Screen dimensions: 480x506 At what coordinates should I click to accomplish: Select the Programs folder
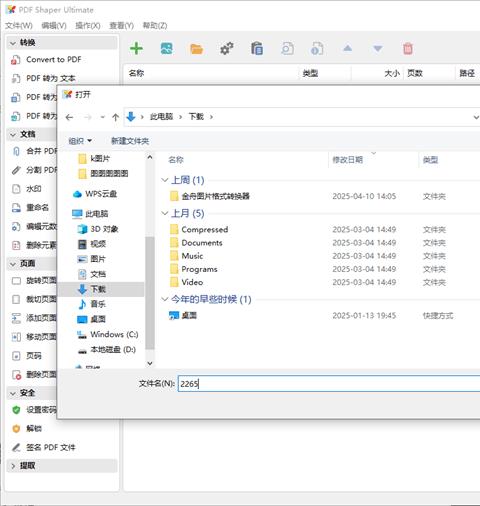click(199, 269)
